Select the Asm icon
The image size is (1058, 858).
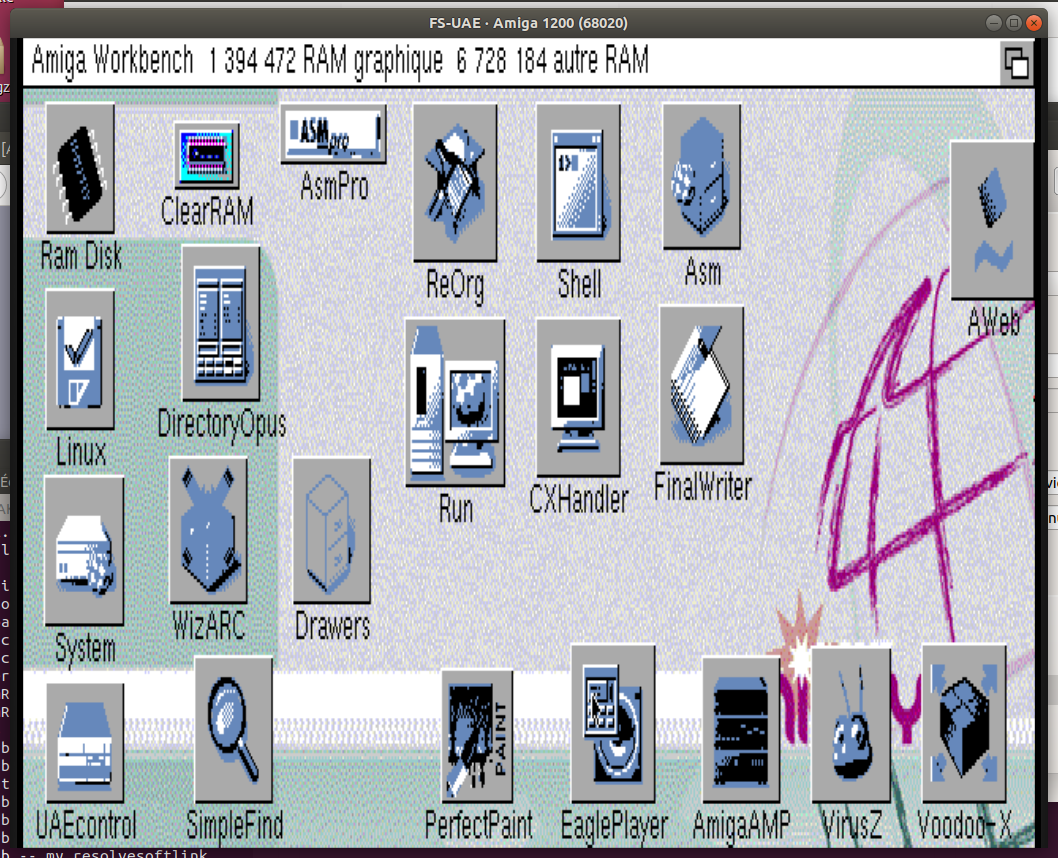click(x=702, y=176)
